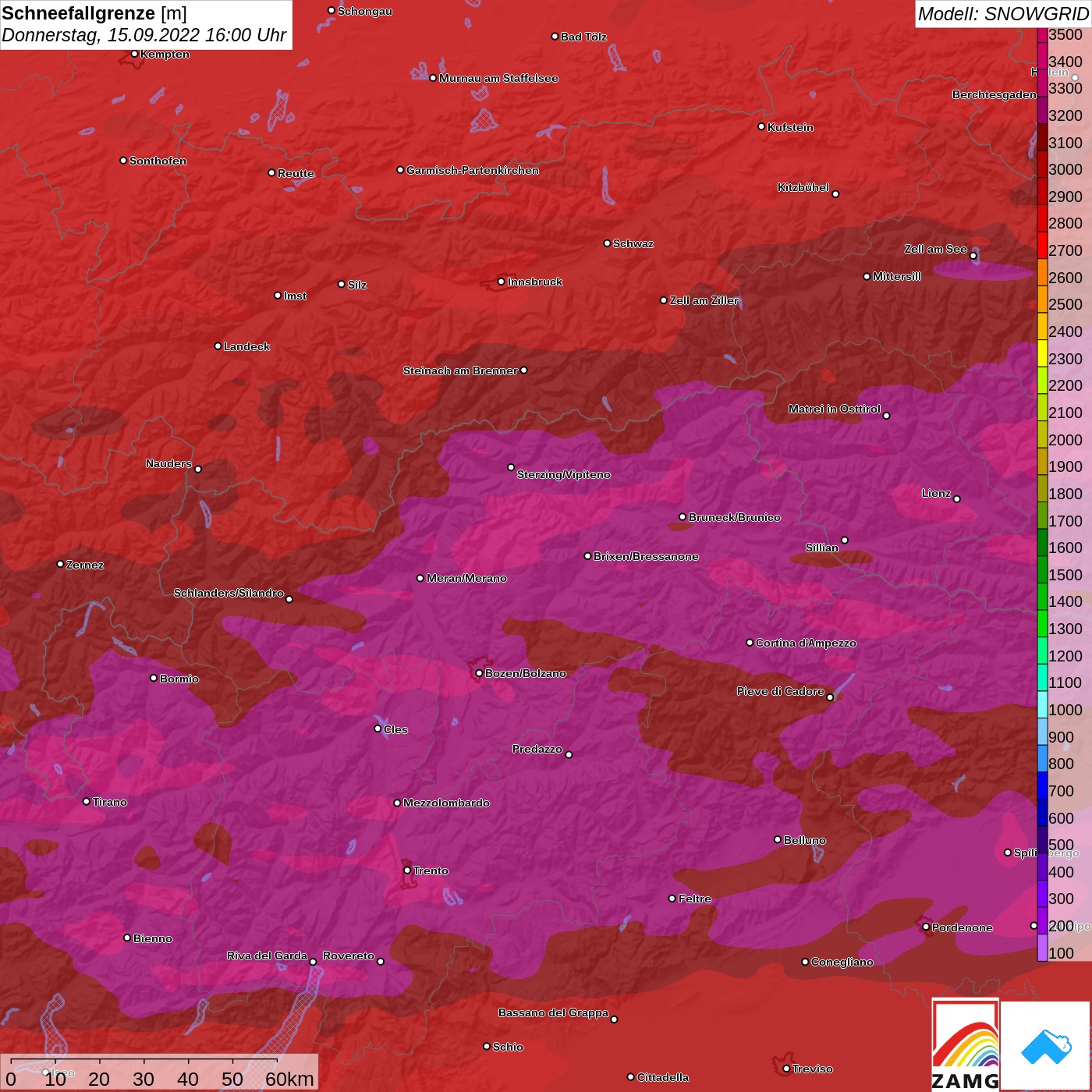Click the Steinach am Brenner label
Screen dimensions: 1092x1092
point(459,370)
